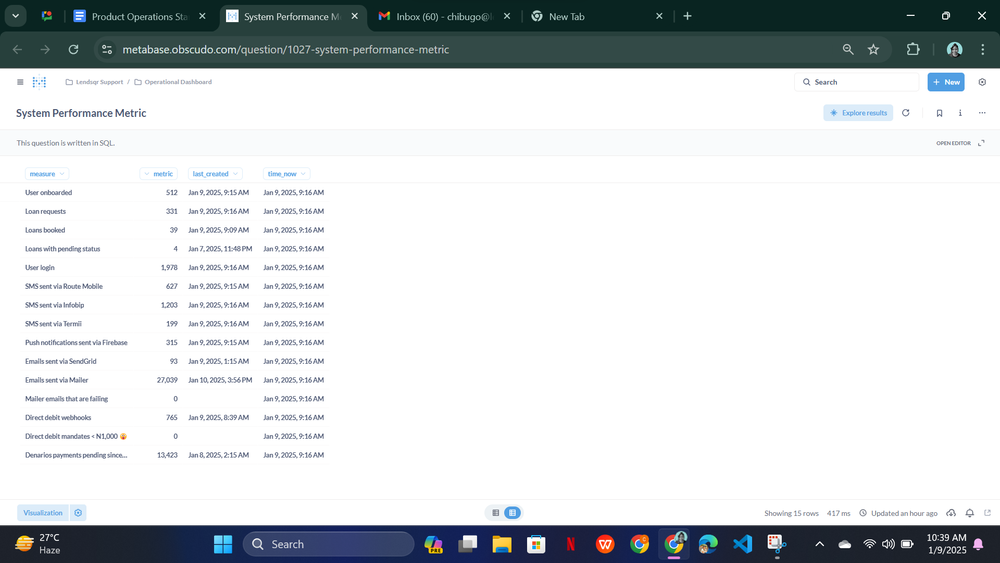Expand the measure column header dropdown
1000x563 pixels.
[47, 174]
